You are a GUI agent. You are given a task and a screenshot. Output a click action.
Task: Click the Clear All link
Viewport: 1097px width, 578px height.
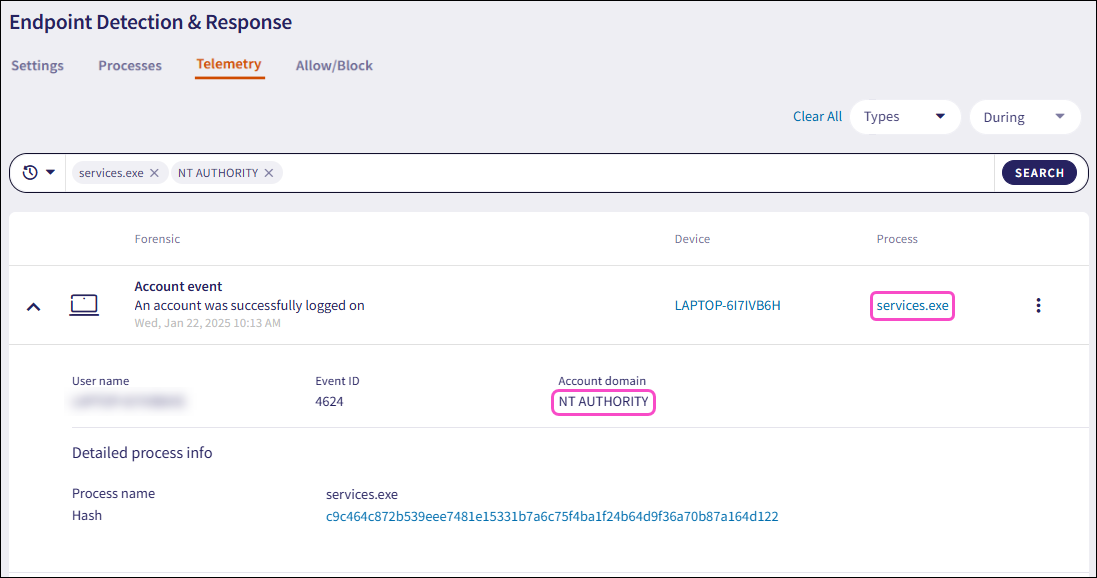[817, 117]
